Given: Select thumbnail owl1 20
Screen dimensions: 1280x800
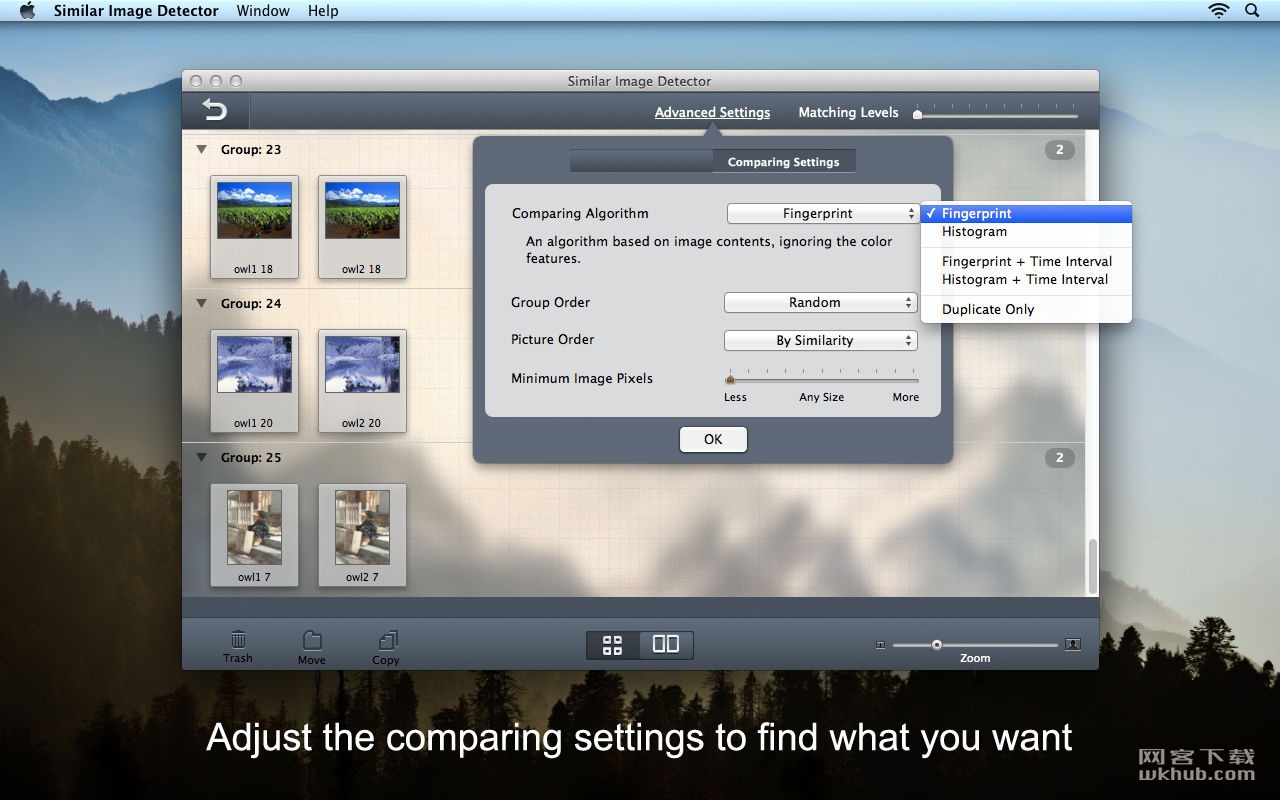Looking at the screenshot, I should (x=254, y=381).
